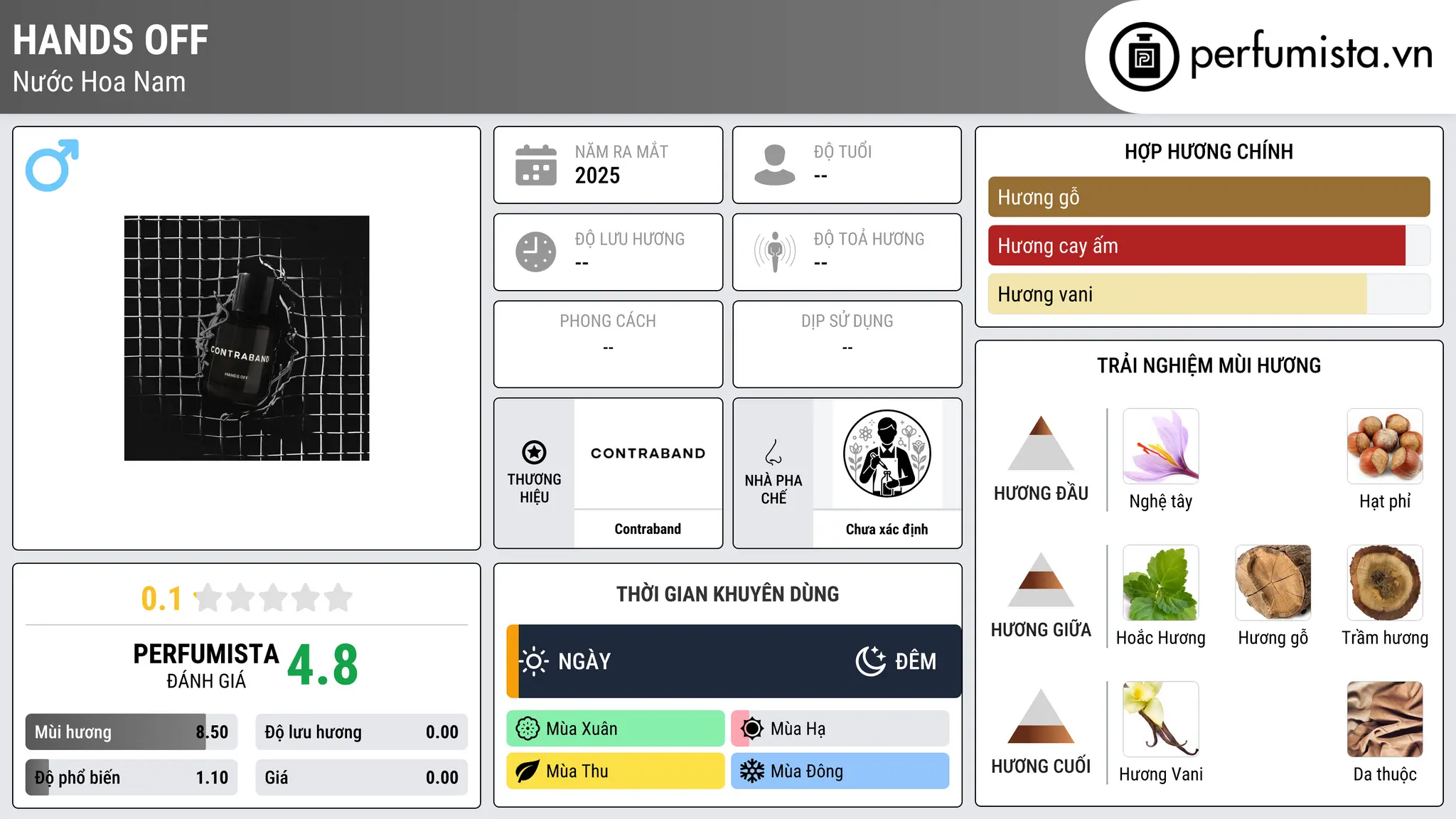This screenshot has width=1456, height=819.
Task: Click the release year 2025
Action: 597,176
